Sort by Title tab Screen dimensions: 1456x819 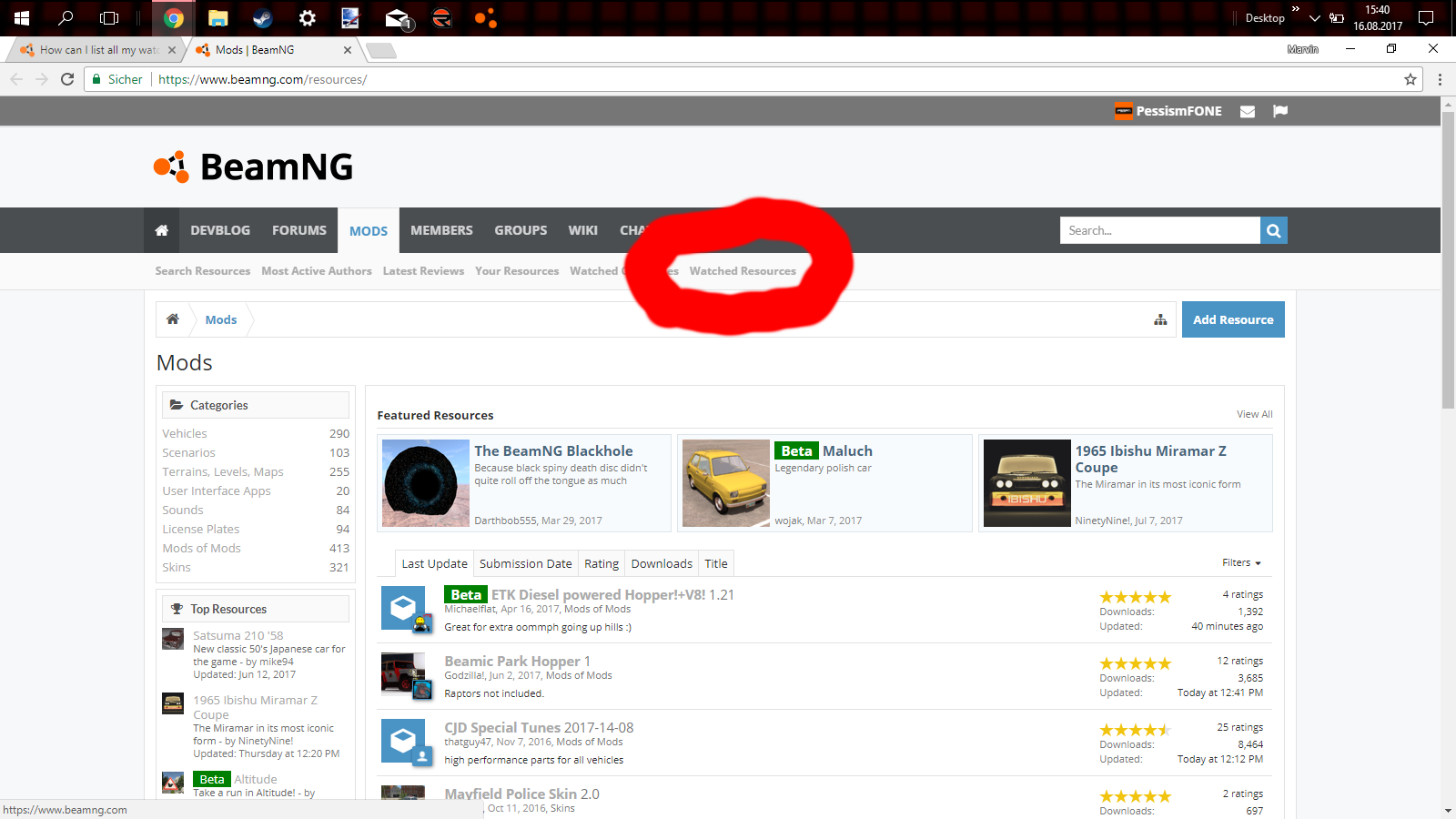(716, 563)
